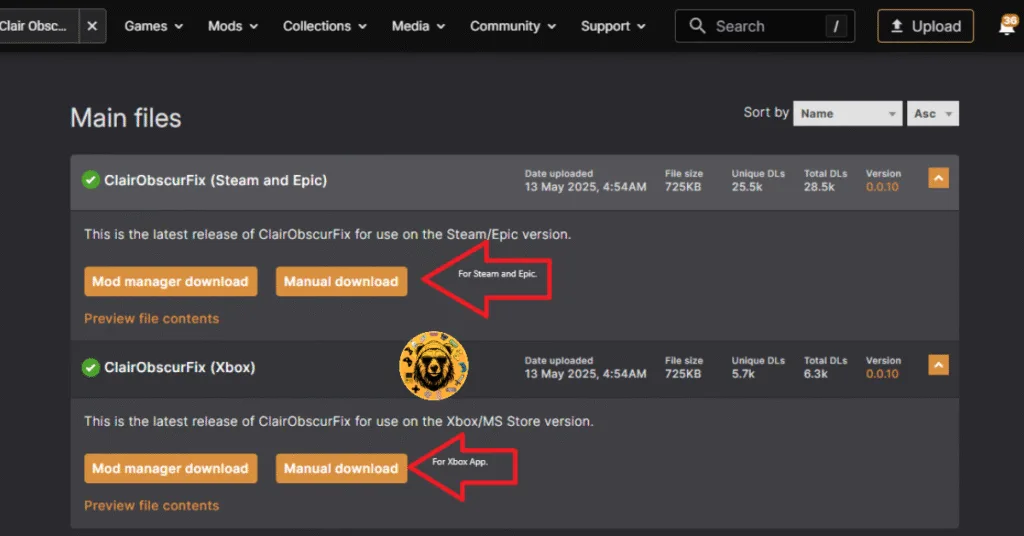Viewport: 1024px width, 536px height.
Task: Click the Upload button
Action: [x=925, y=26]
